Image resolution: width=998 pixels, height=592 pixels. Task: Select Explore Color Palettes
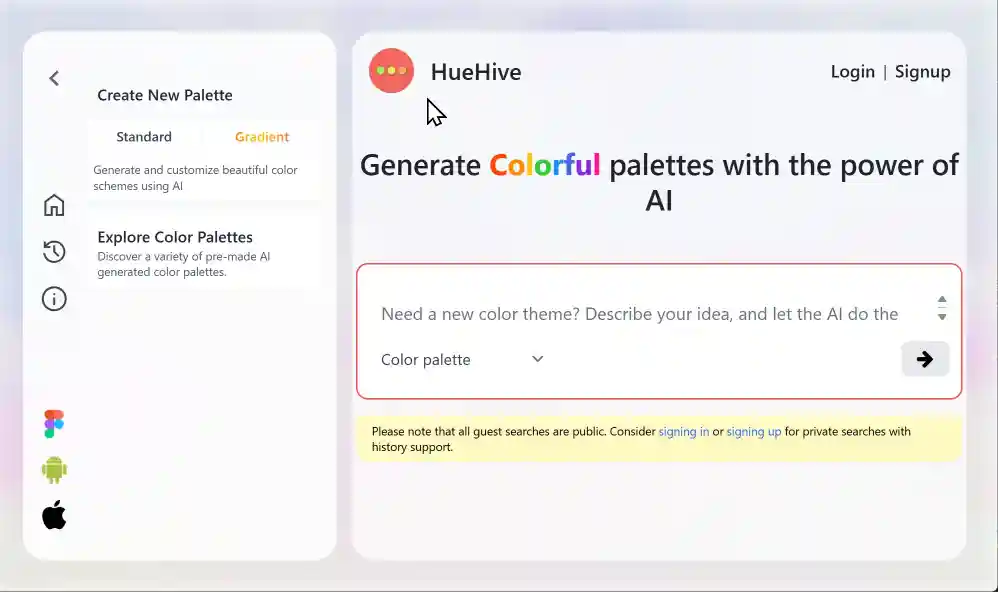pyautogui.click(x=175, y=237)
